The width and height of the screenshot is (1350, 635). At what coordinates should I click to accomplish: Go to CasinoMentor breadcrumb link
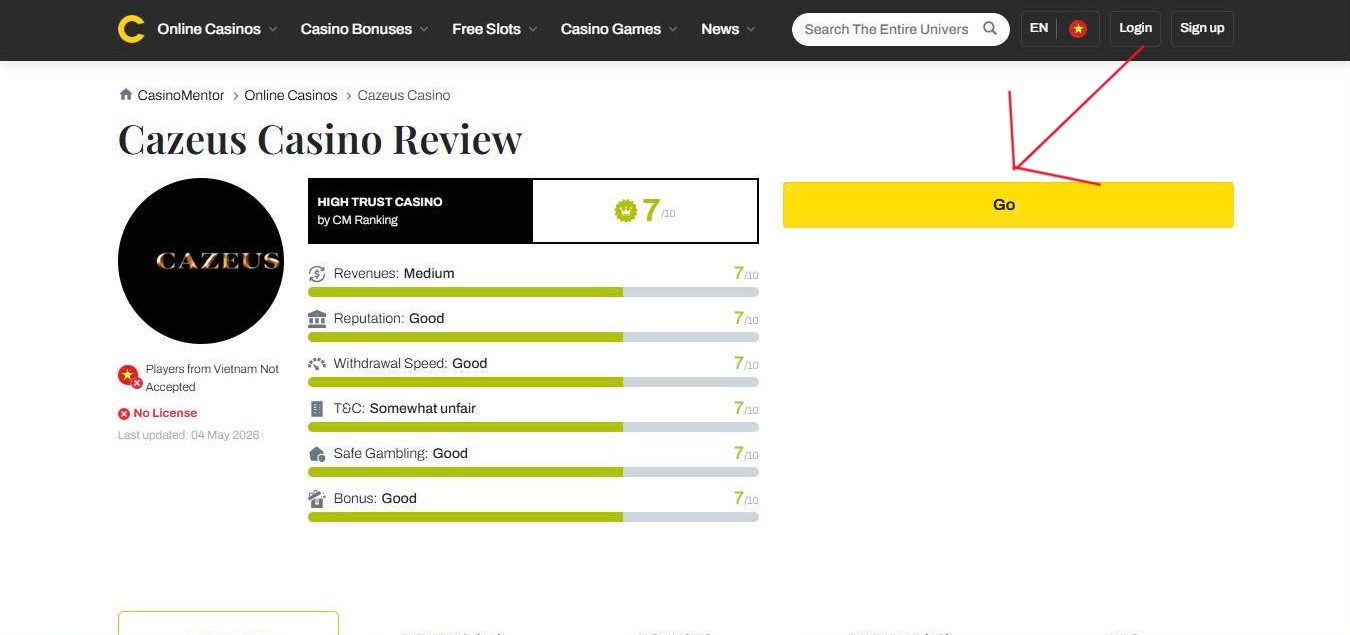point(181,95)
